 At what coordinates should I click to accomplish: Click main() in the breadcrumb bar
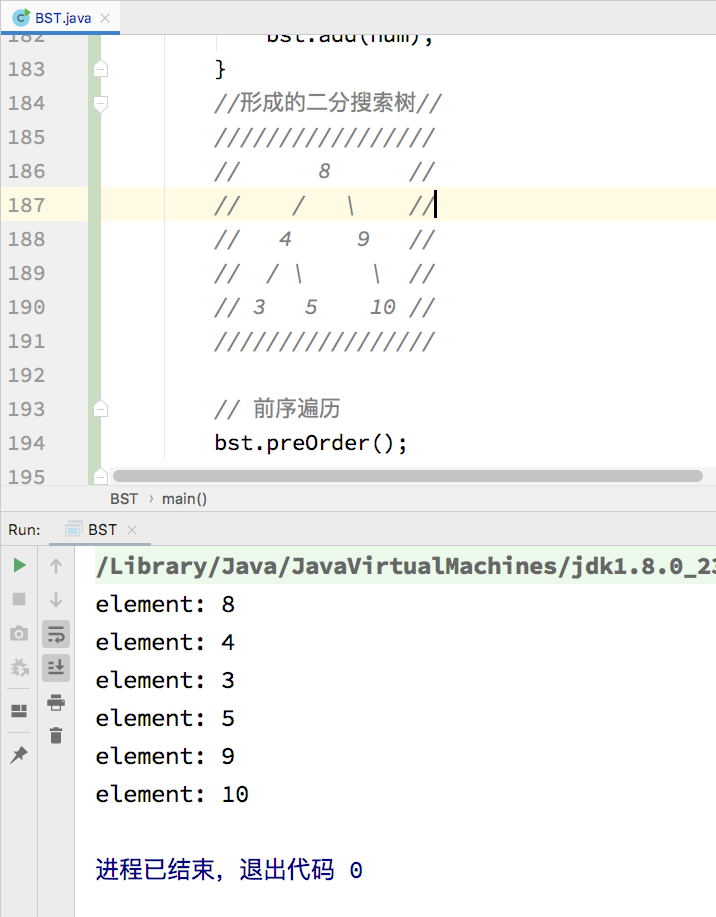[x=185, y=499]
